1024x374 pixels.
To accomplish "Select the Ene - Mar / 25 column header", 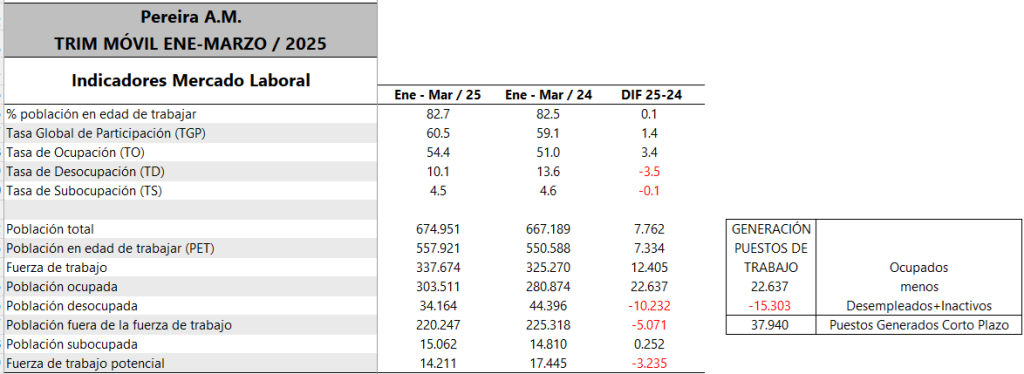I will pos(438,95).
